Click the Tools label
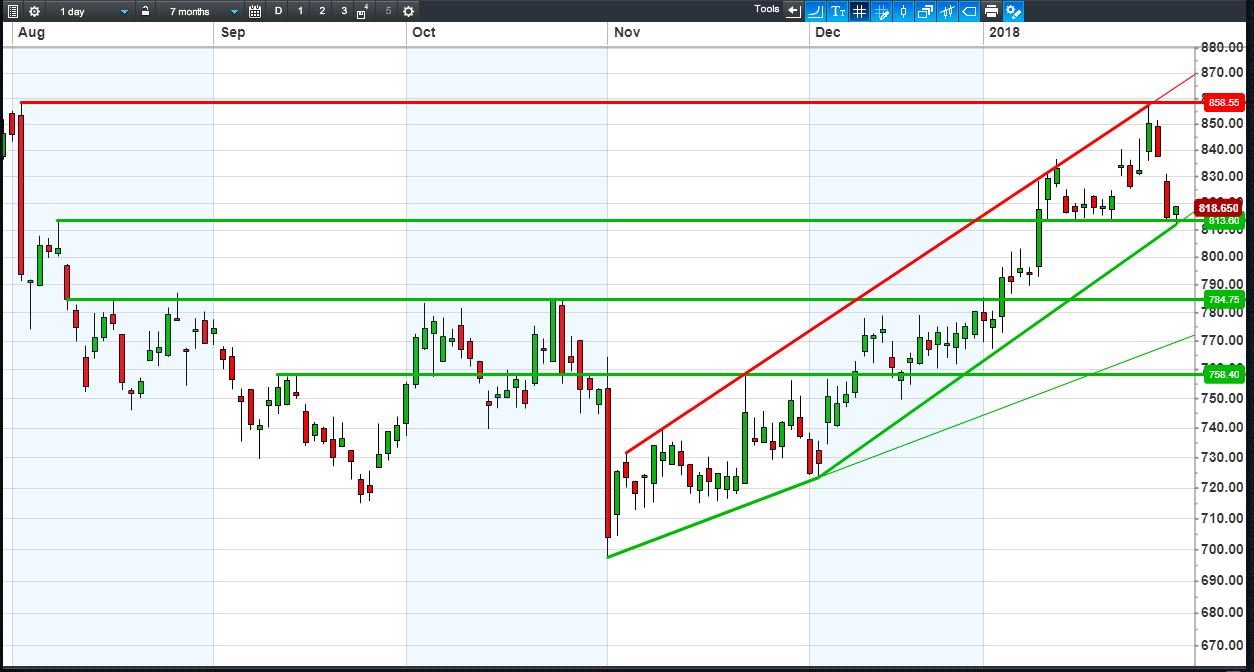The width and height of the screenshot is (1254, 672). [x=767, y=9]
